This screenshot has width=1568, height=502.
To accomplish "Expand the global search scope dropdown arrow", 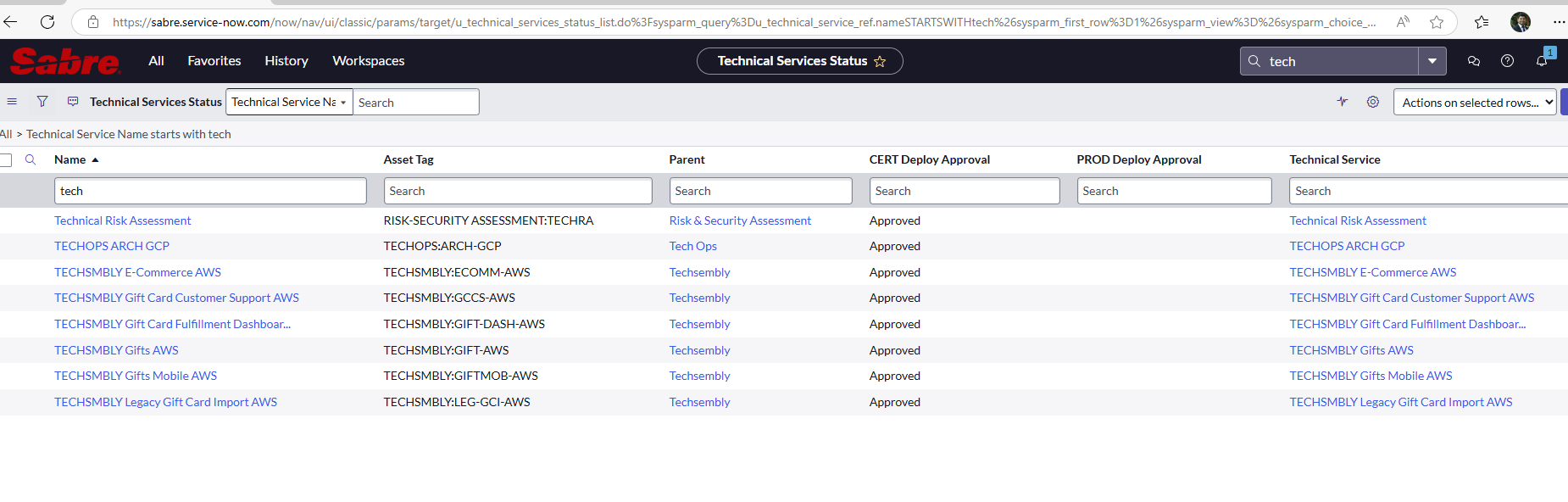I will [1432, 61].
